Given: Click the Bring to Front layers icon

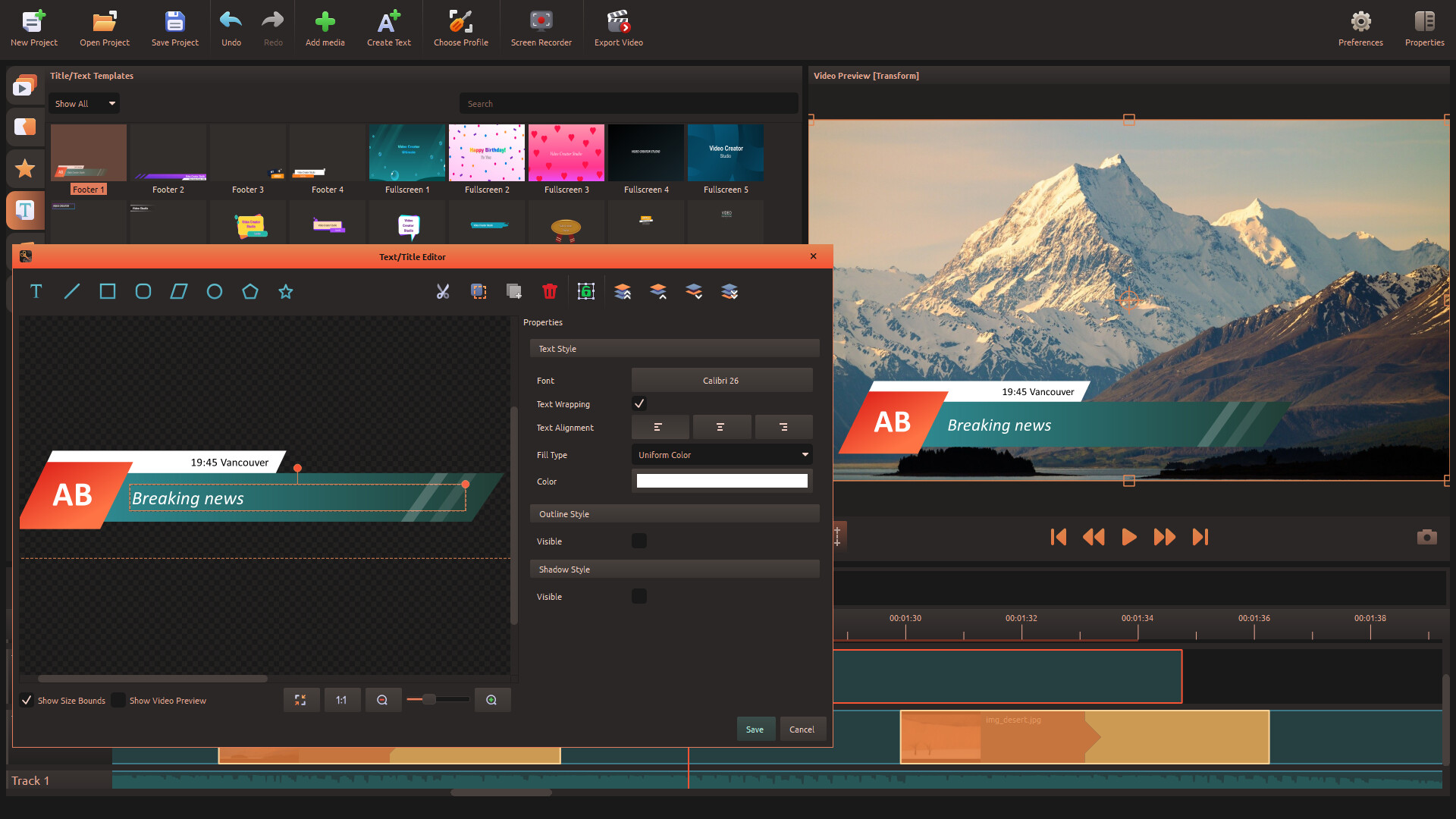Looking at the screenshot, I should [x=623, y=291].
